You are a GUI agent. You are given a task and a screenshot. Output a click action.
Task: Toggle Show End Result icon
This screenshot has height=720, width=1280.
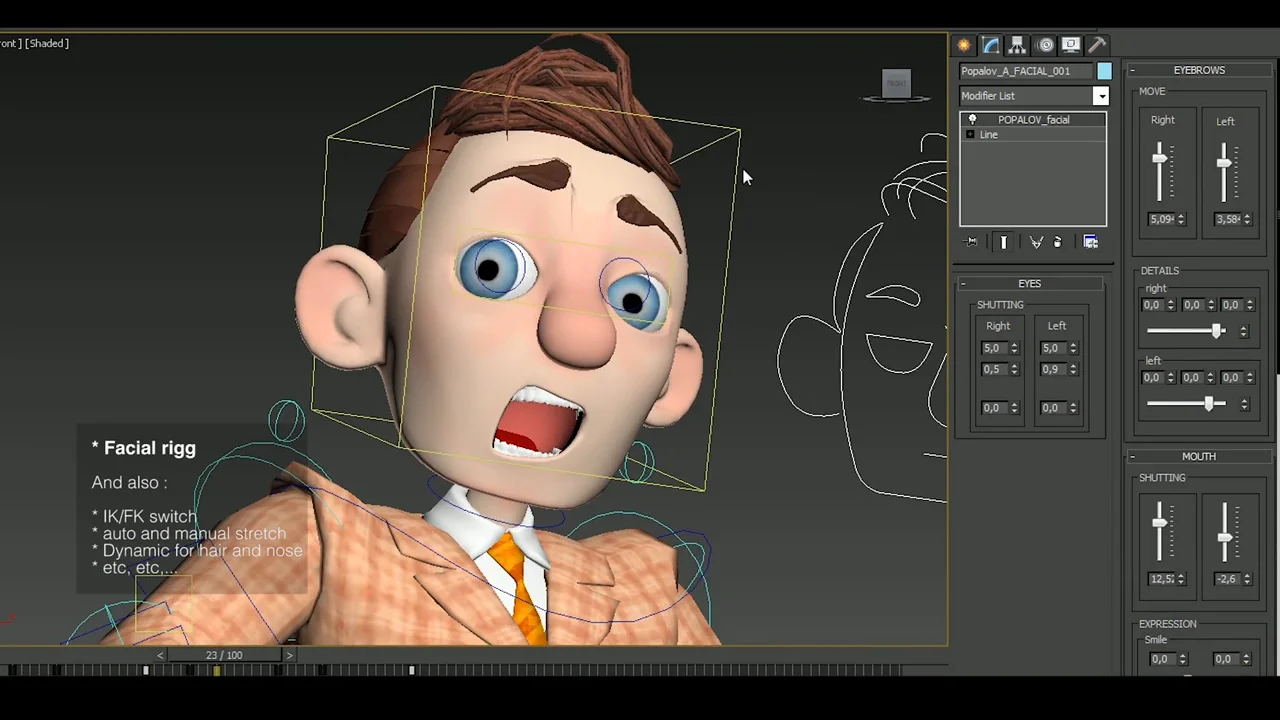click(x=1004, y=242)
